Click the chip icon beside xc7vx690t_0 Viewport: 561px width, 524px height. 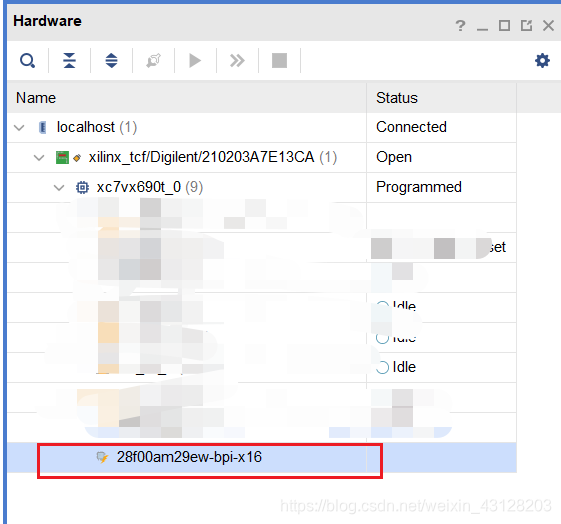(82, 187)
